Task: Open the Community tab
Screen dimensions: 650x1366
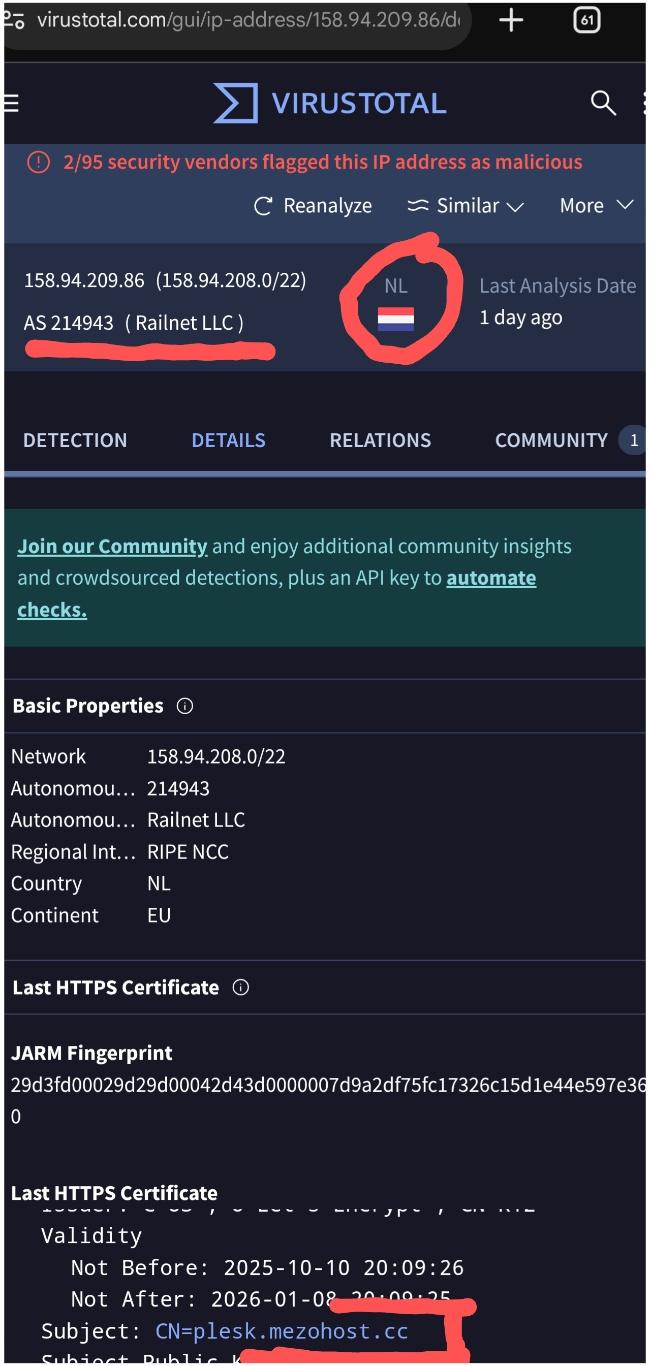Action: coord(551,440)
